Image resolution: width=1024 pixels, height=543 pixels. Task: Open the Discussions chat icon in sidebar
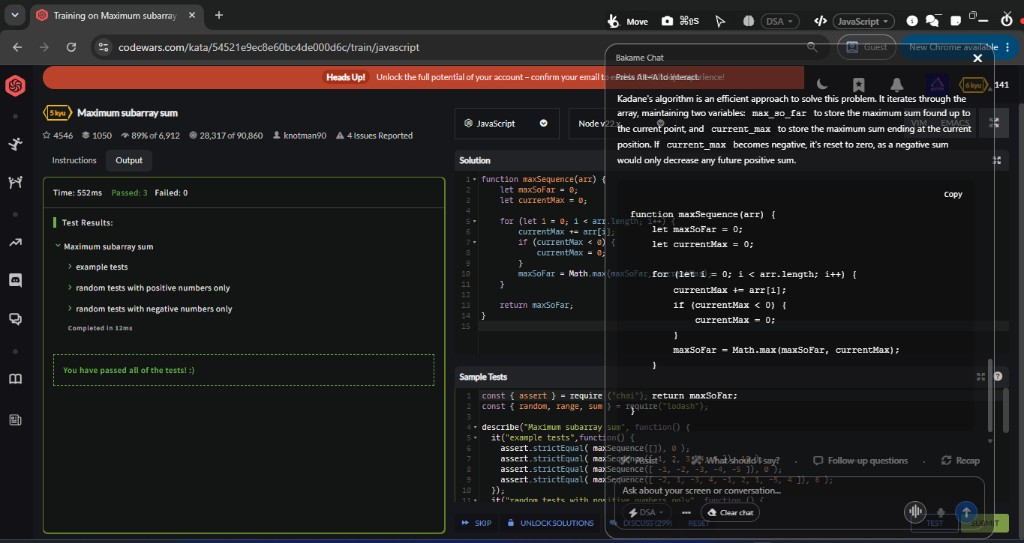[x=16, y=319]
